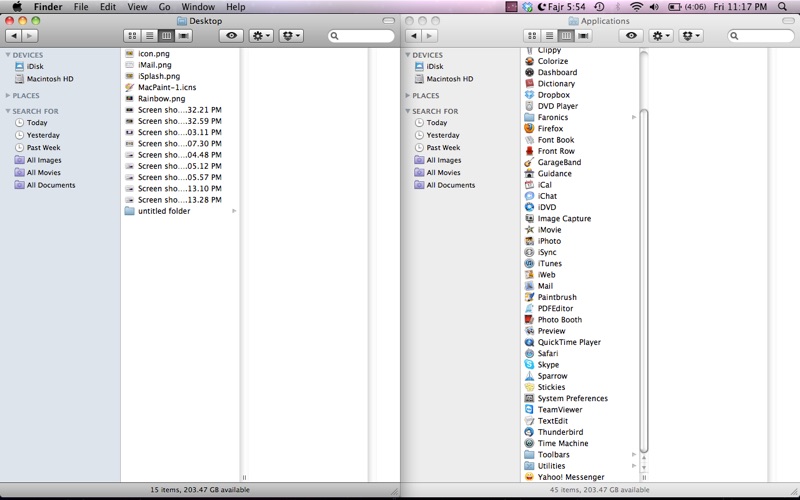Viewport: 800px width, 500px height.
Task: Open the View menu
Action: pyautogui.click(x=137, y=7)
